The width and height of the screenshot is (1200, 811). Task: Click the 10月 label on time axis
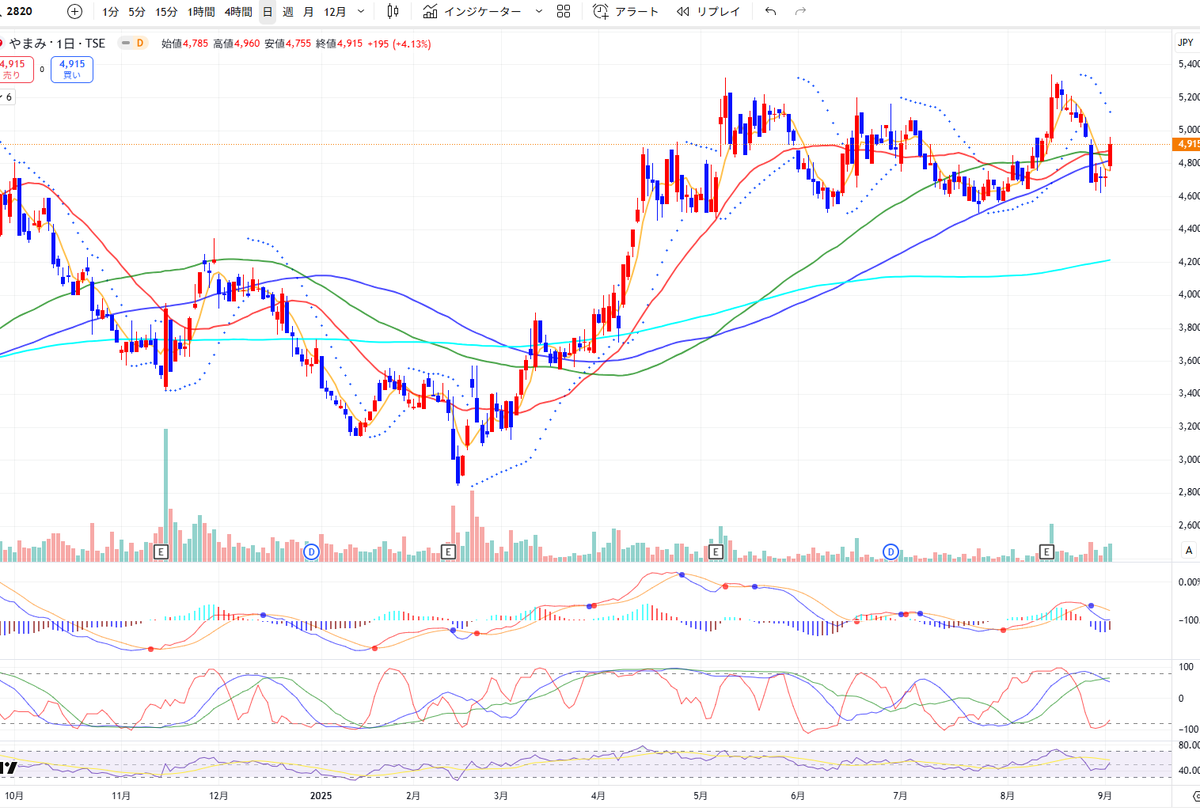click(x=16, y=796)
